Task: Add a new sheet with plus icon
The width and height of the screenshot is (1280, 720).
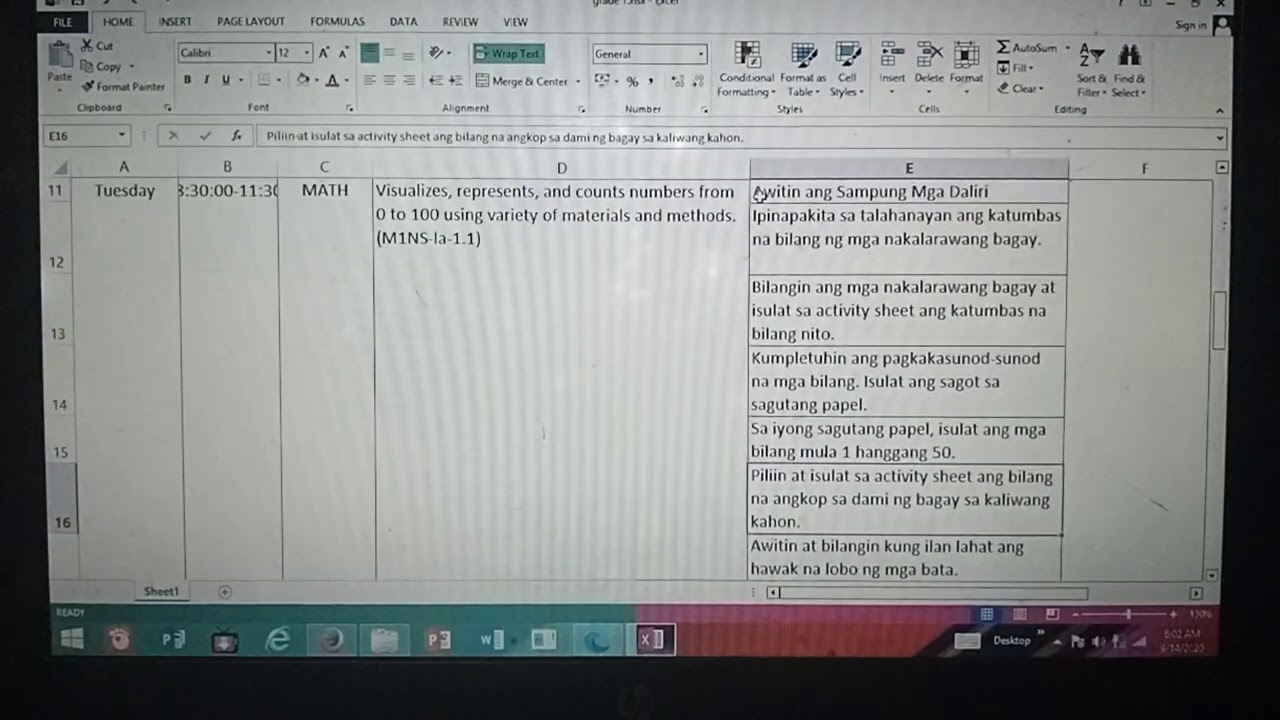Action: tap(224, 592)
